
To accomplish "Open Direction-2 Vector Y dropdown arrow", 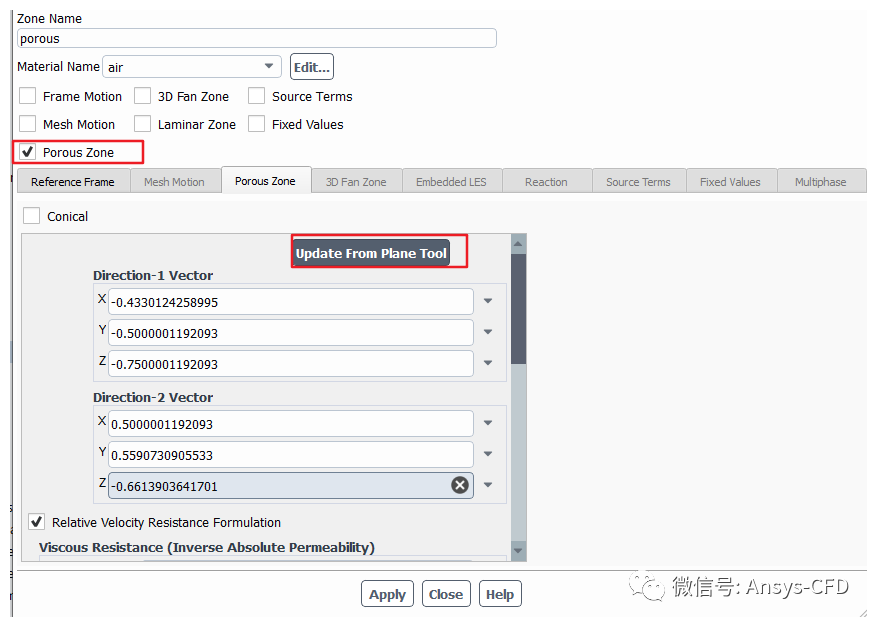I will coord(488,454).
